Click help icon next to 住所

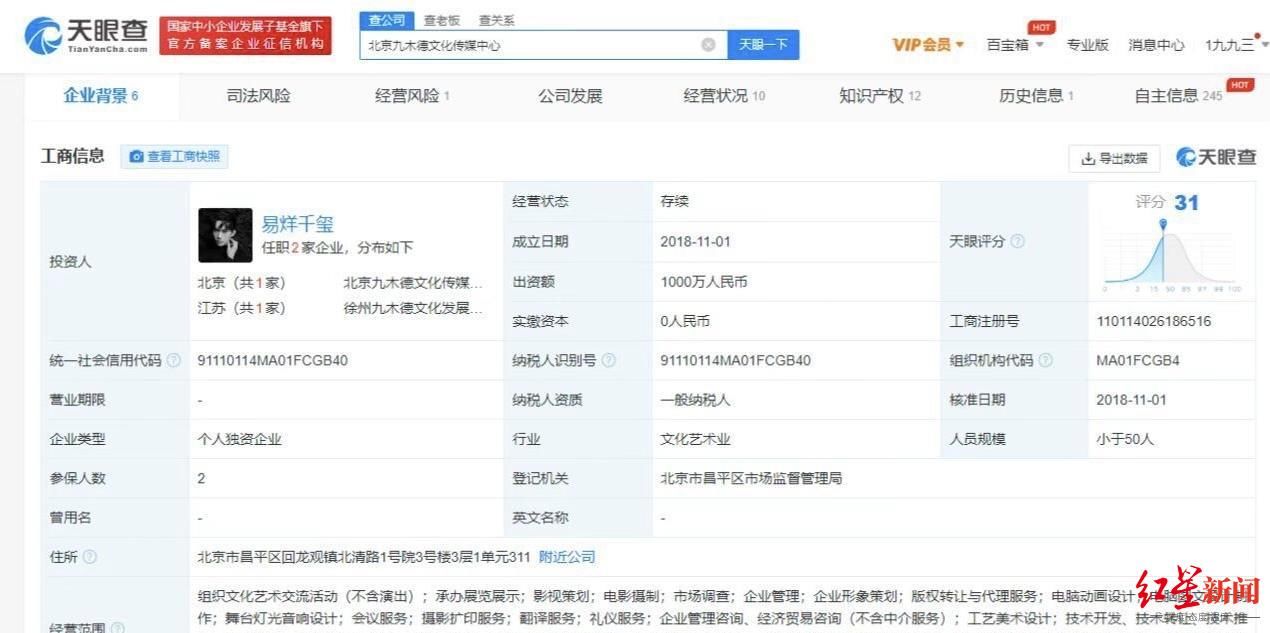90,557
